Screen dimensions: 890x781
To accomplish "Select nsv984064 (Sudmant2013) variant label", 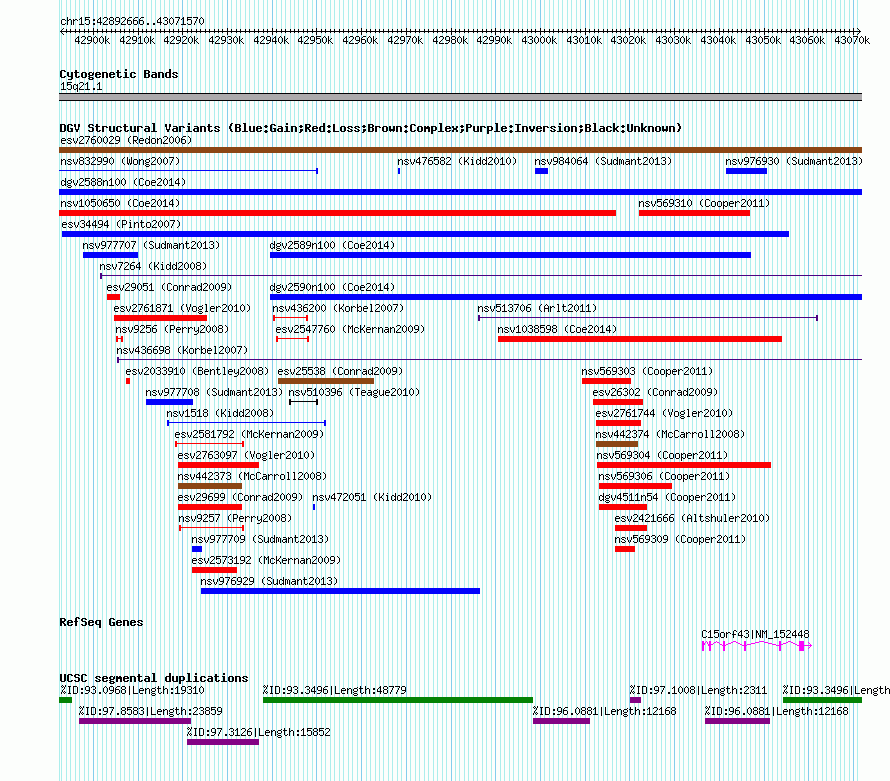I will 603,161.
